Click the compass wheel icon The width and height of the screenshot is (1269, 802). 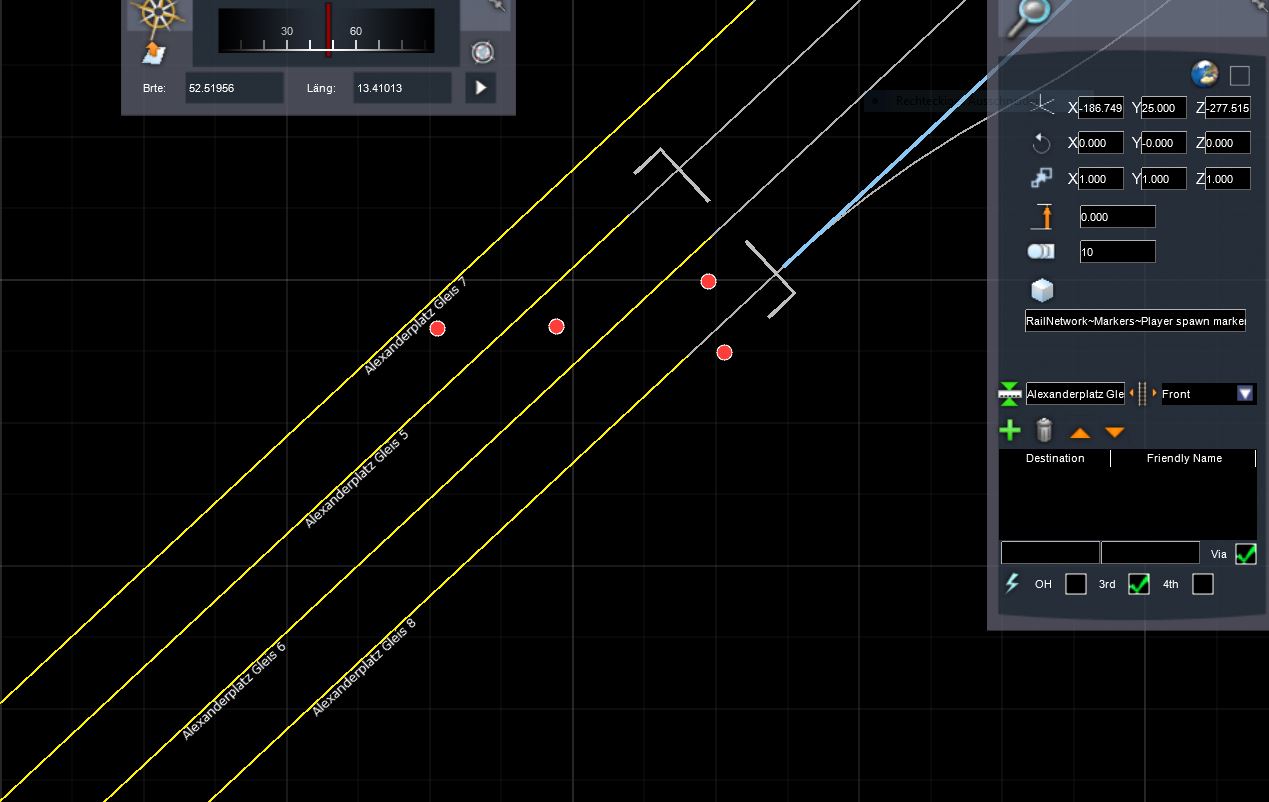(x=159, y=16)
